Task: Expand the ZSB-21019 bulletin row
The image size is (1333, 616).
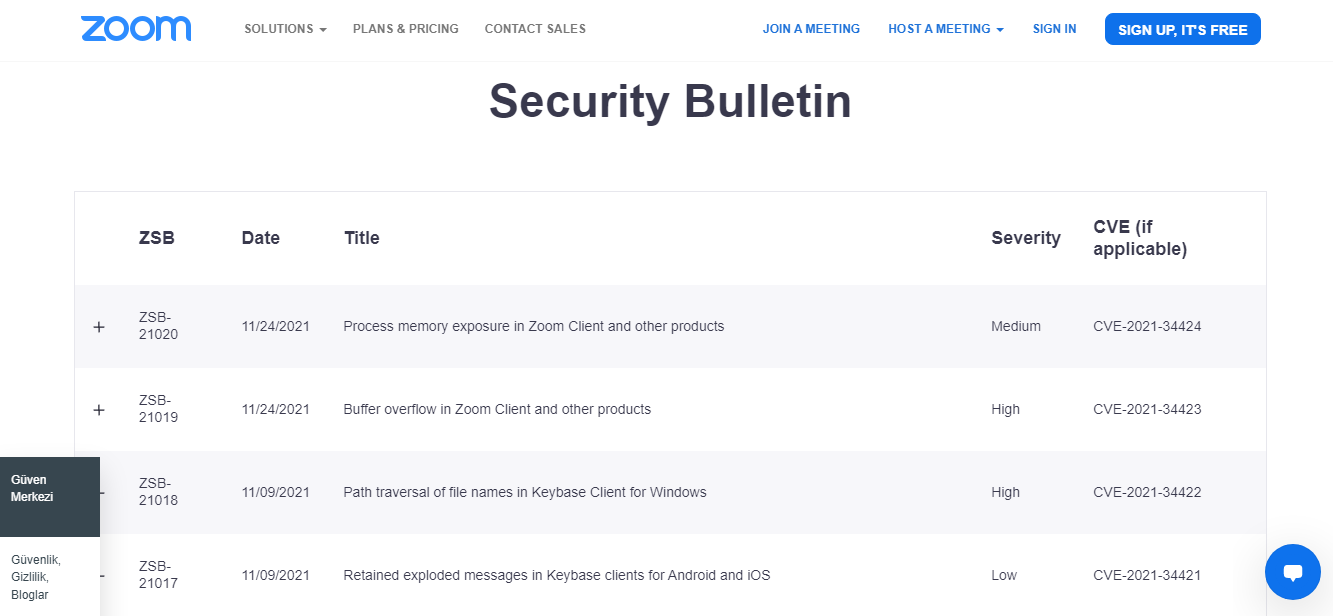Action: [99, 410]
